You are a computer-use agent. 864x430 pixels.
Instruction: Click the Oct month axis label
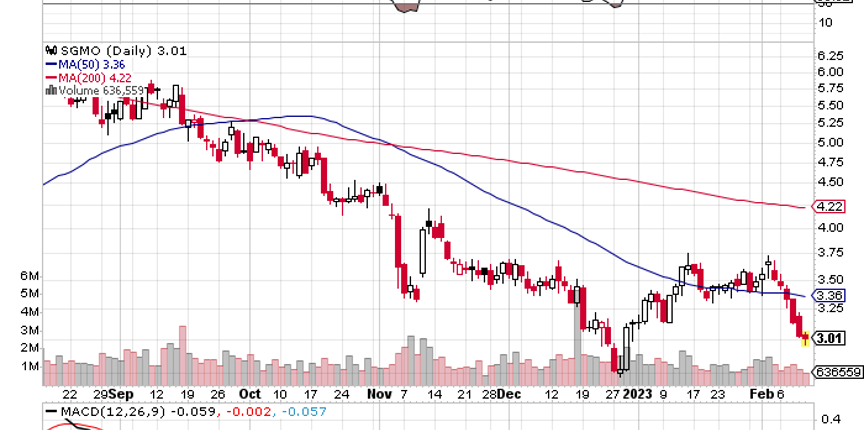click(x=250, y=395)
